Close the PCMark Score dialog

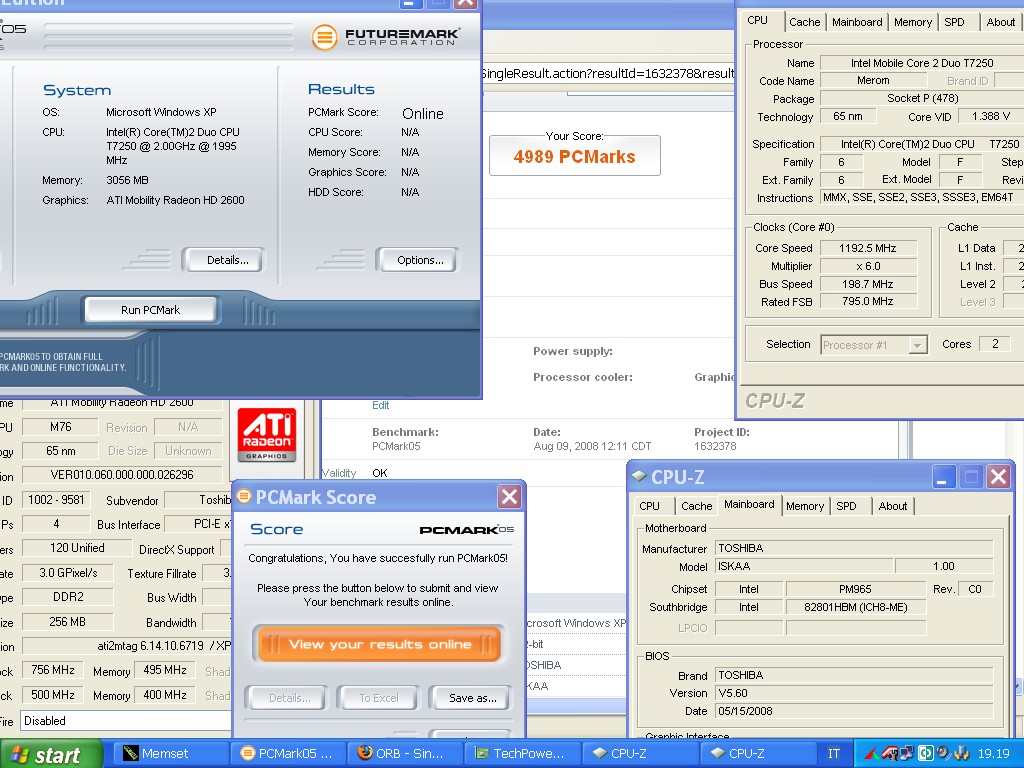[x=509, y=497]
